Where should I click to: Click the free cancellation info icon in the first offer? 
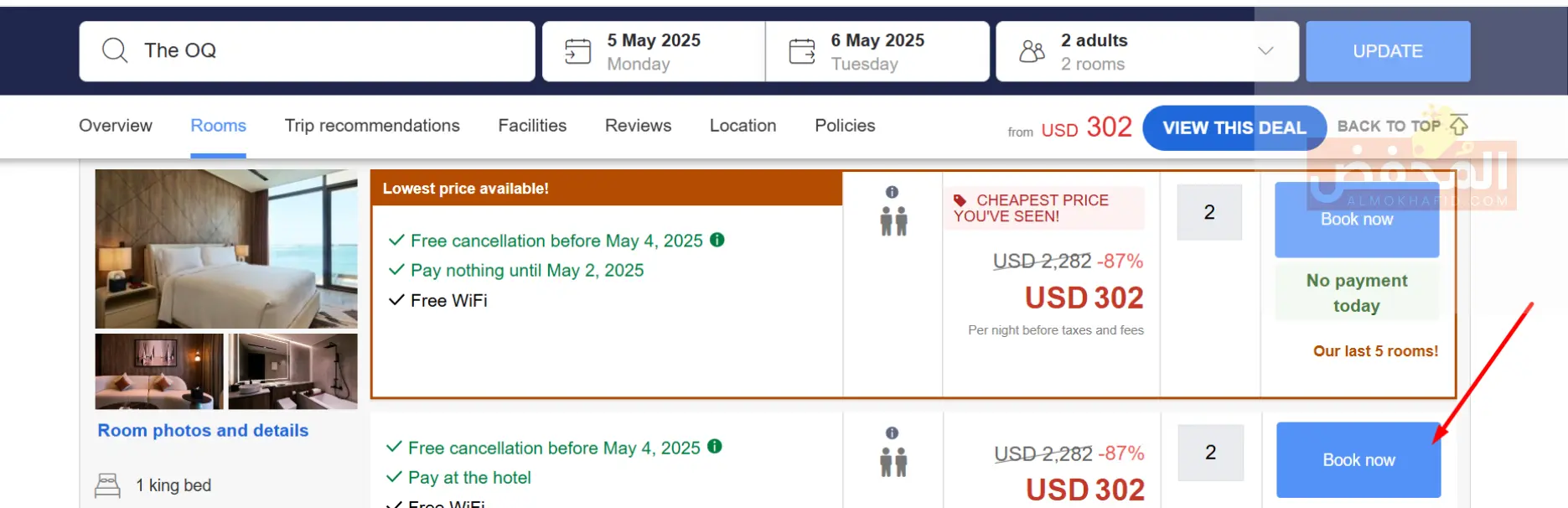pos(717,240)
